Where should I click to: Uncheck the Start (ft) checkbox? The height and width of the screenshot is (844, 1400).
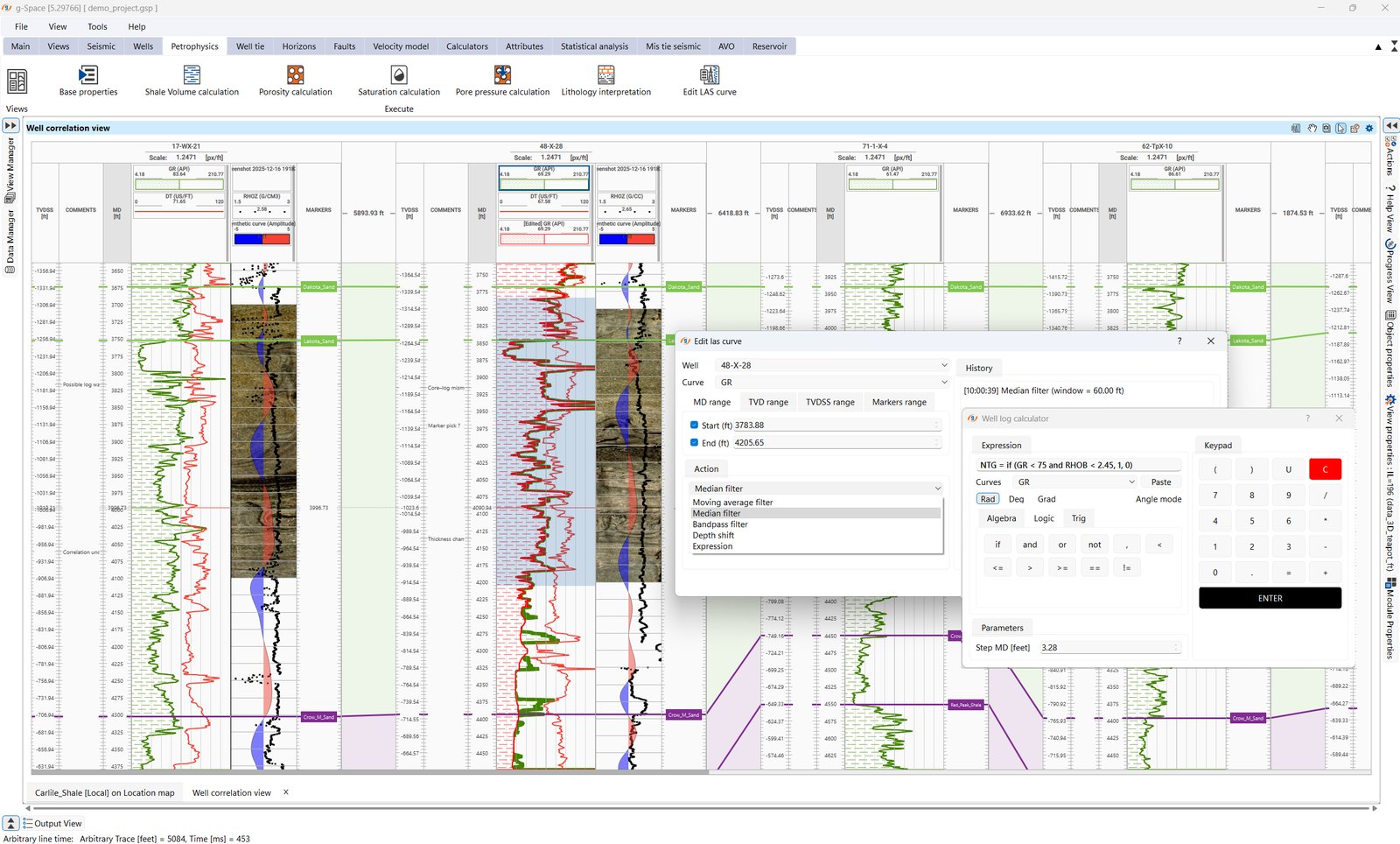pos(694,425)
